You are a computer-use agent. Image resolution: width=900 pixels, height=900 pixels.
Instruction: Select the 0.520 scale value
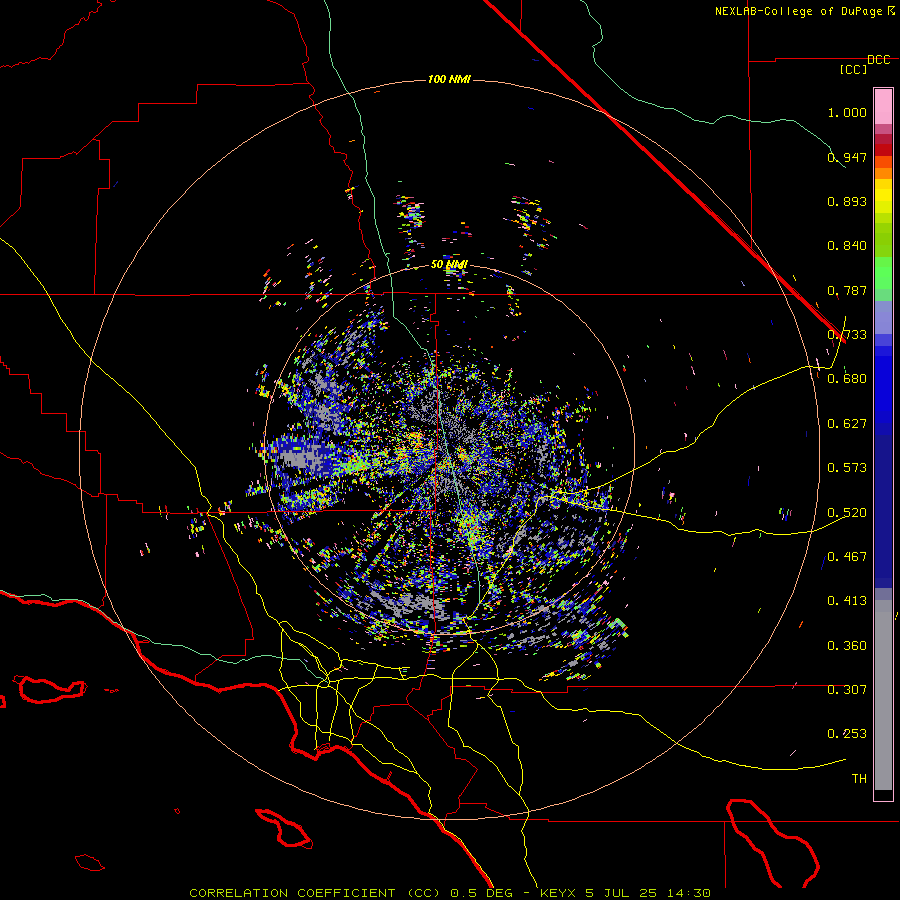tap(847, 513)
